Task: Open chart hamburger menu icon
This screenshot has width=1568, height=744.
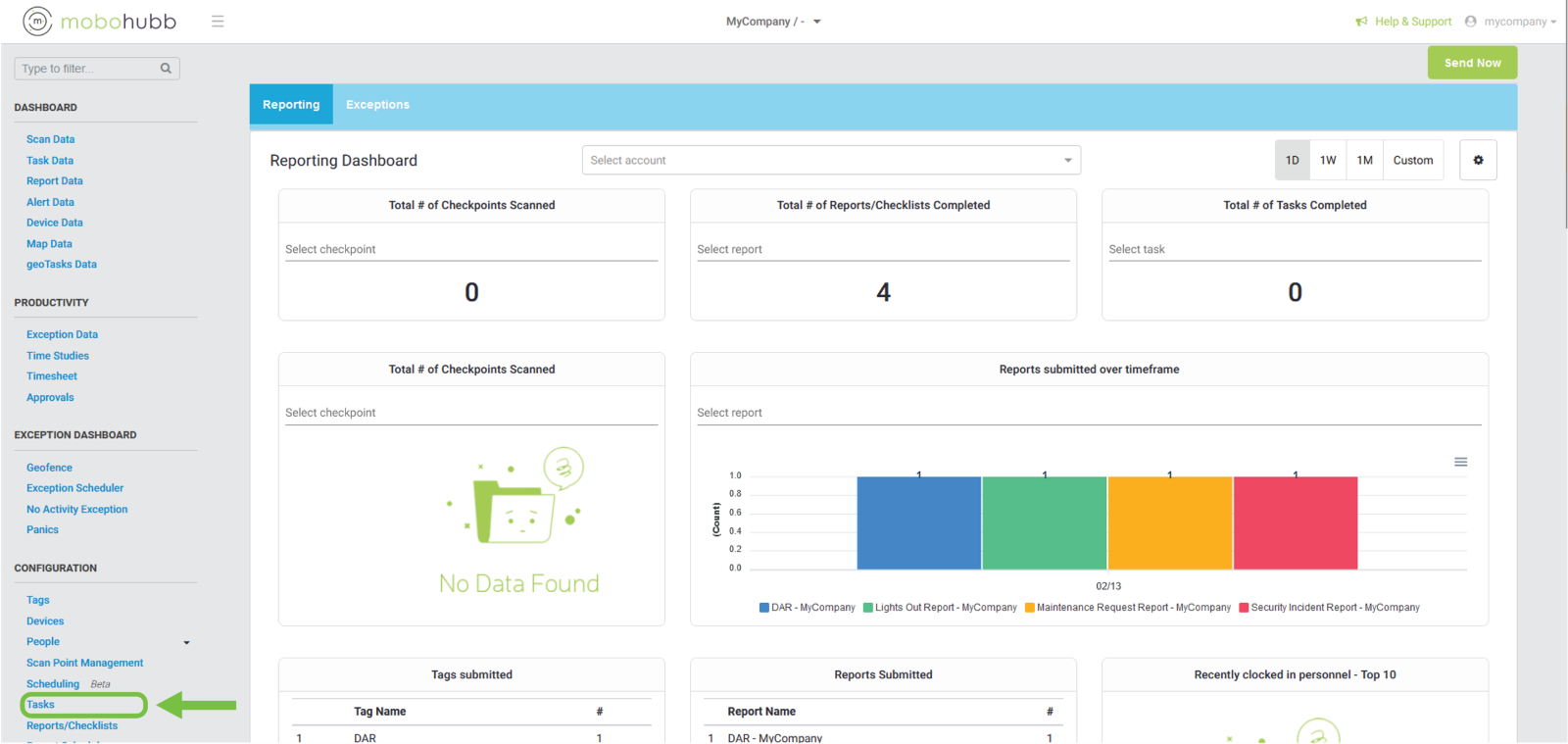Action: pyautogui.click(x=1460, y=462)
